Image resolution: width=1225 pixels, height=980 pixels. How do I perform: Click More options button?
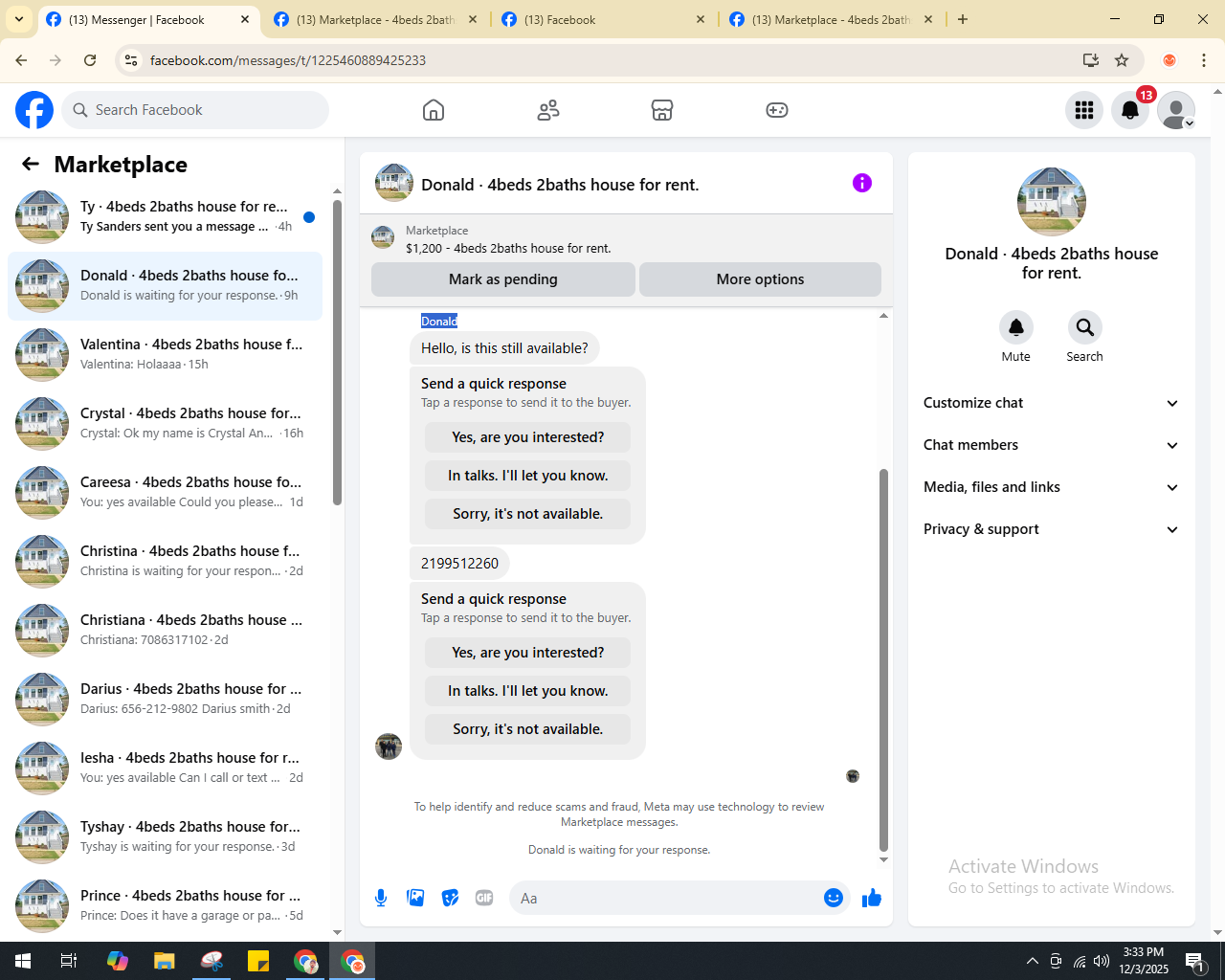pyautogui.click(x=760, y=279)
